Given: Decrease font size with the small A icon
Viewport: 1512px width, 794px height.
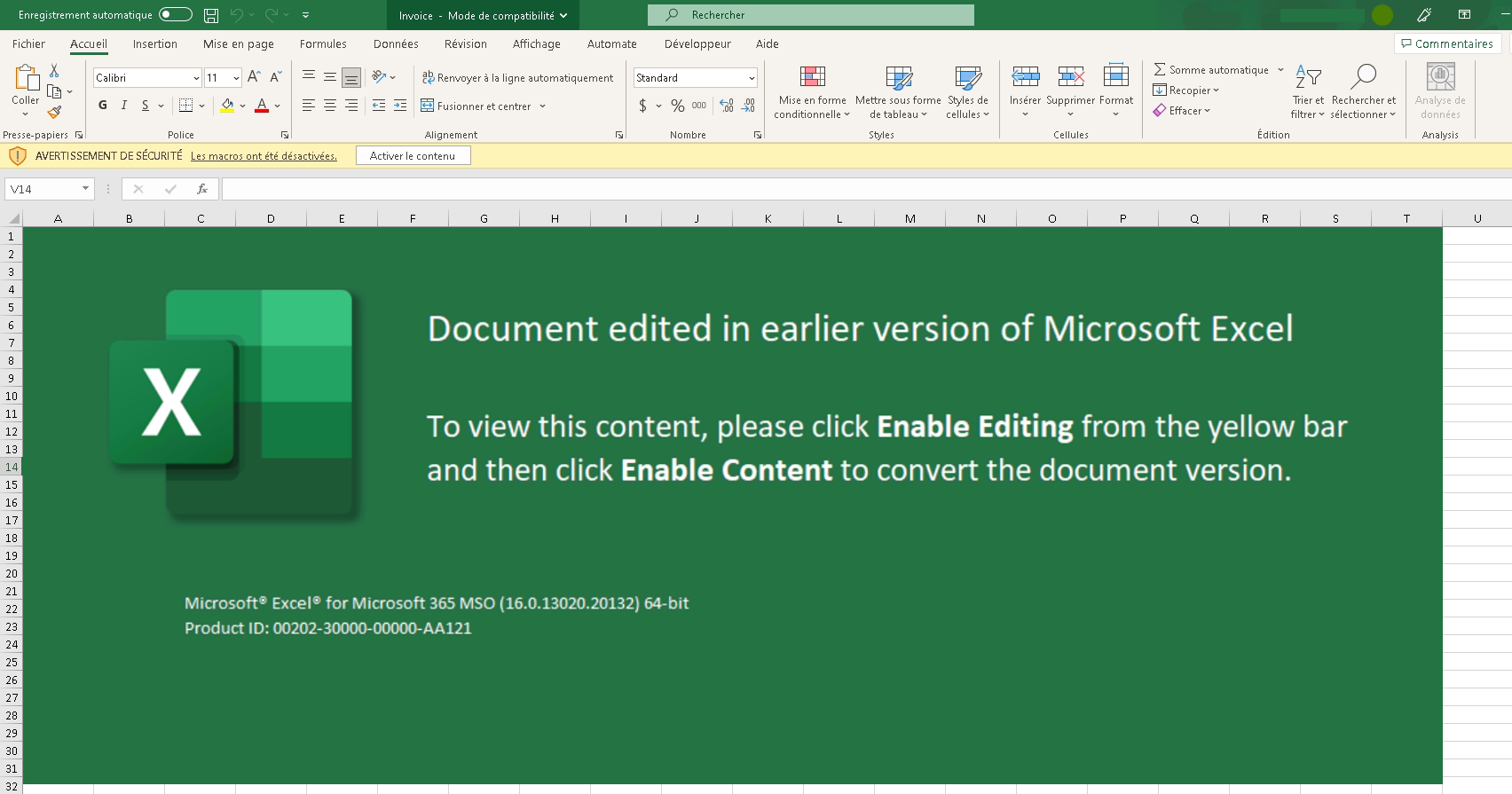Looking at the screenshot, I should tap(275, 77).
